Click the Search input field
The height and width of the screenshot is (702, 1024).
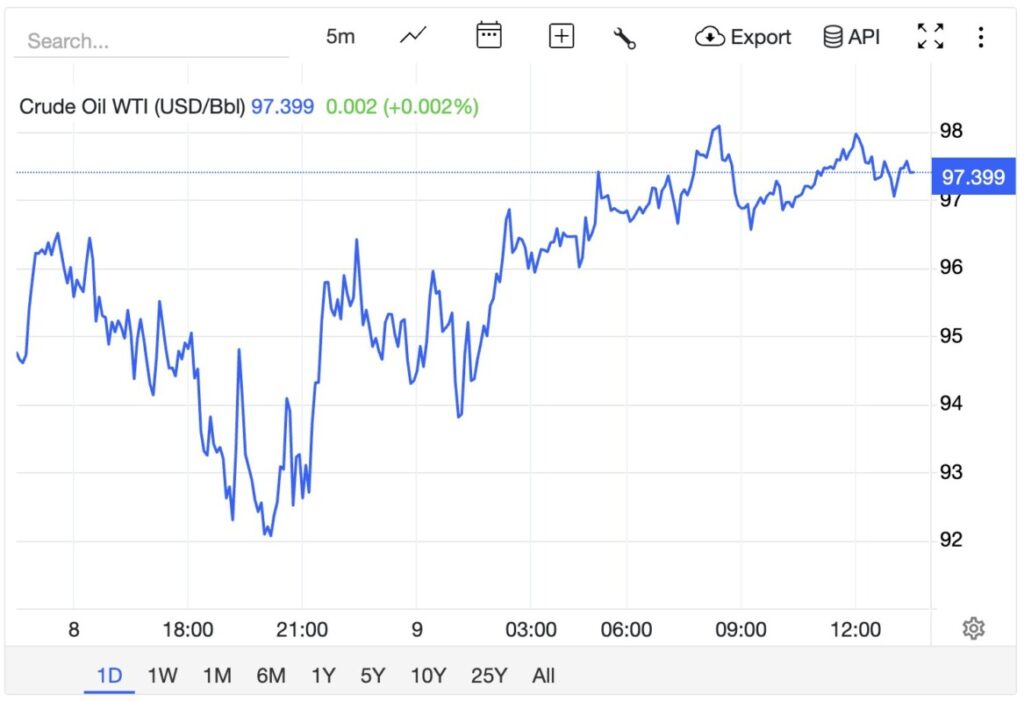(x=150, y=41)
